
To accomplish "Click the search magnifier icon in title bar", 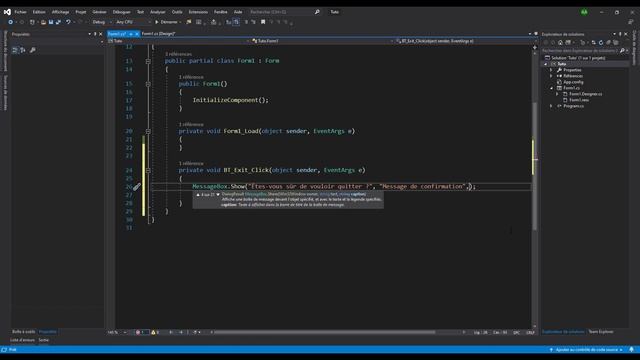I will [317, 12].
